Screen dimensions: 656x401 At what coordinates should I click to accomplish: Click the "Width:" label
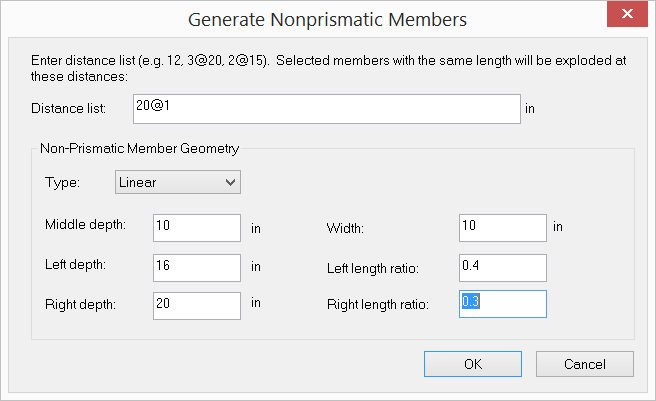point(345,228)
